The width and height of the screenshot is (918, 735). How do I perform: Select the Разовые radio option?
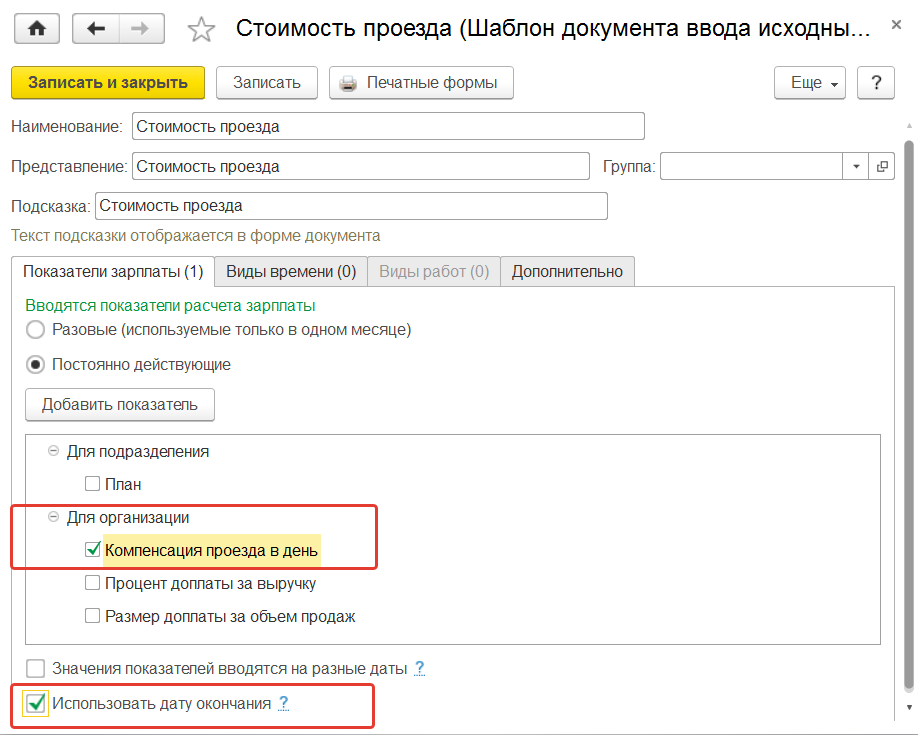(x=36, y=329)
